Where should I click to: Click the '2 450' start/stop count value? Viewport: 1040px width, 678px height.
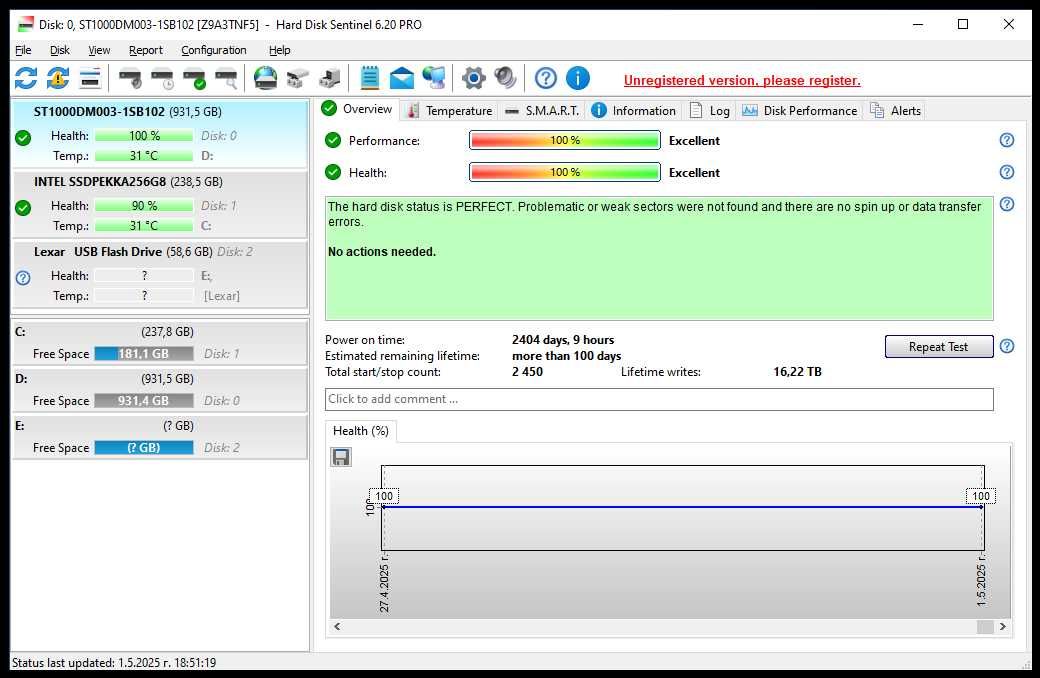point(527,372)
